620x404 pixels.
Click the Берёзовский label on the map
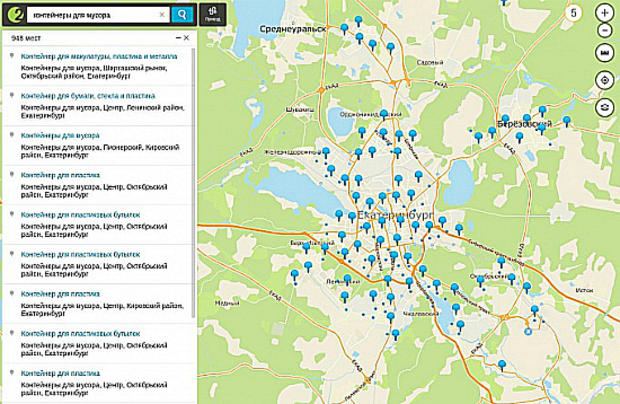pos(524,124)
